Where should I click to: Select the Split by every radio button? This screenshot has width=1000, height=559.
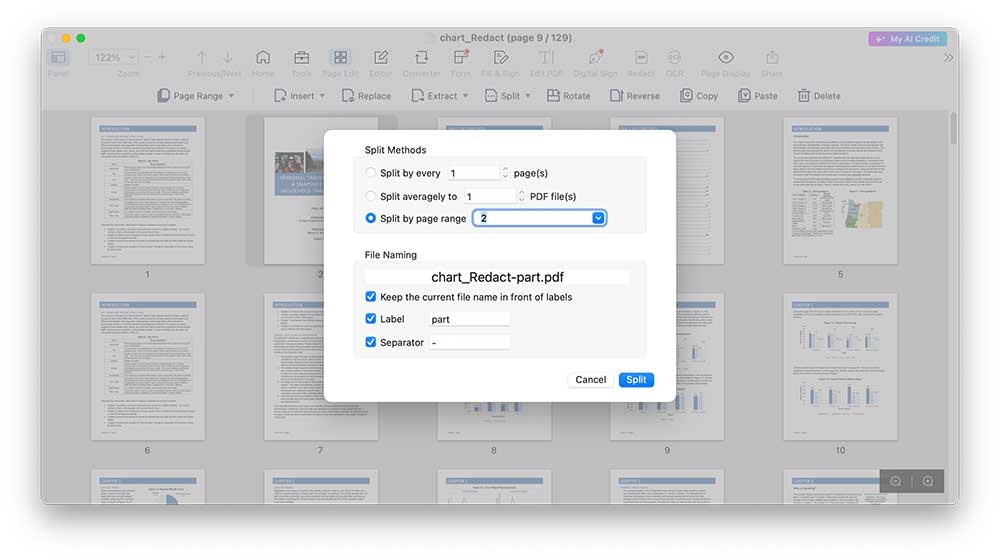click(371, 173)
